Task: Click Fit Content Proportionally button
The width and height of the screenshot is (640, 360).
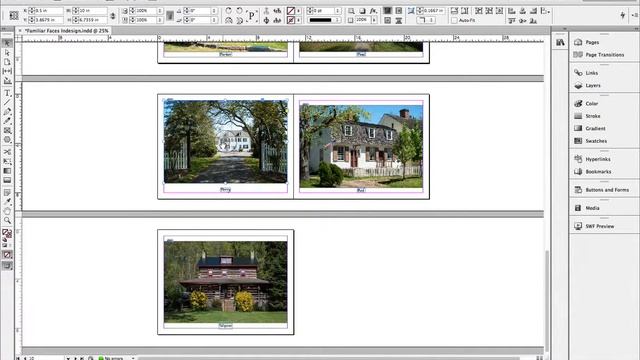Action: pos(464,11)
